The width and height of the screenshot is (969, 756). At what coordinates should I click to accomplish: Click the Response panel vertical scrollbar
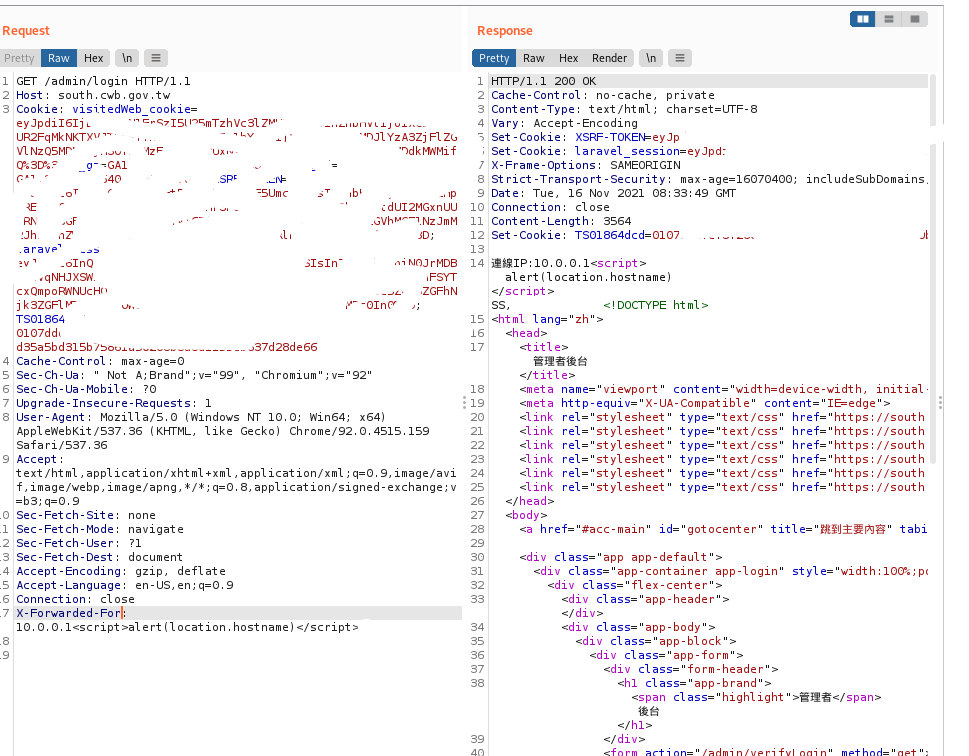933,269
